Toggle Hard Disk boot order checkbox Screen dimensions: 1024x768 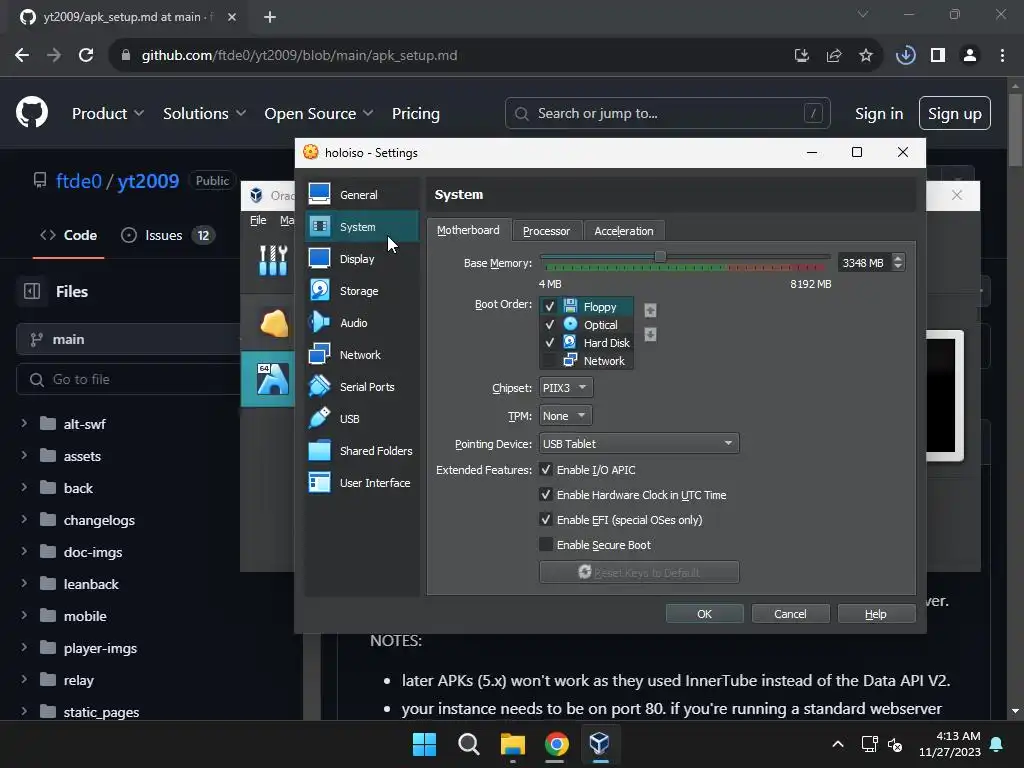549,342
